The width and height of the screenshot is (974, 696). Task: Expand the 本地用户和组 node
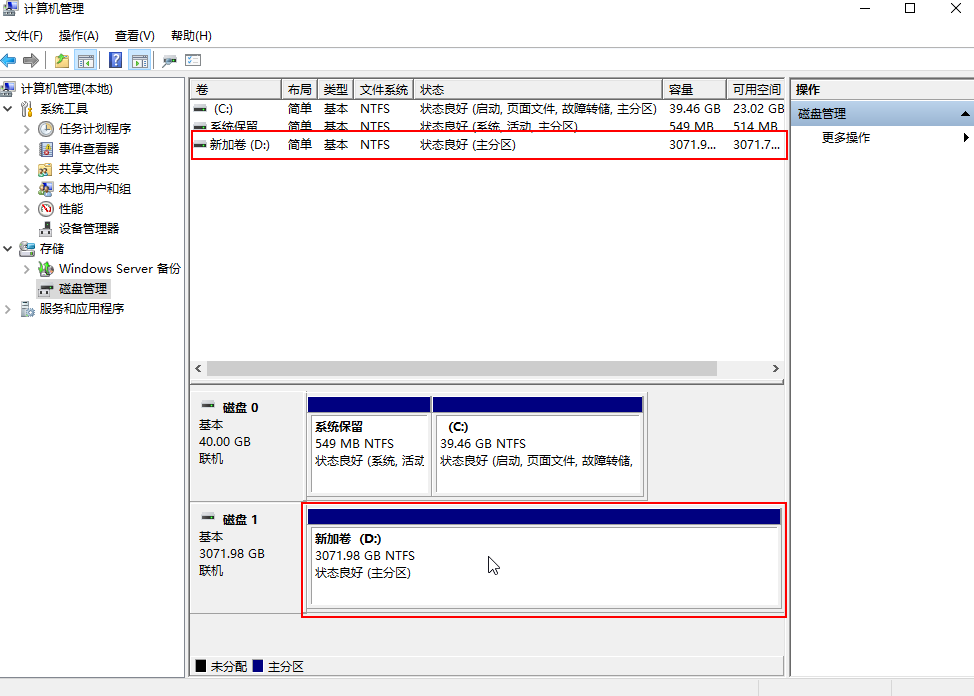26,189
